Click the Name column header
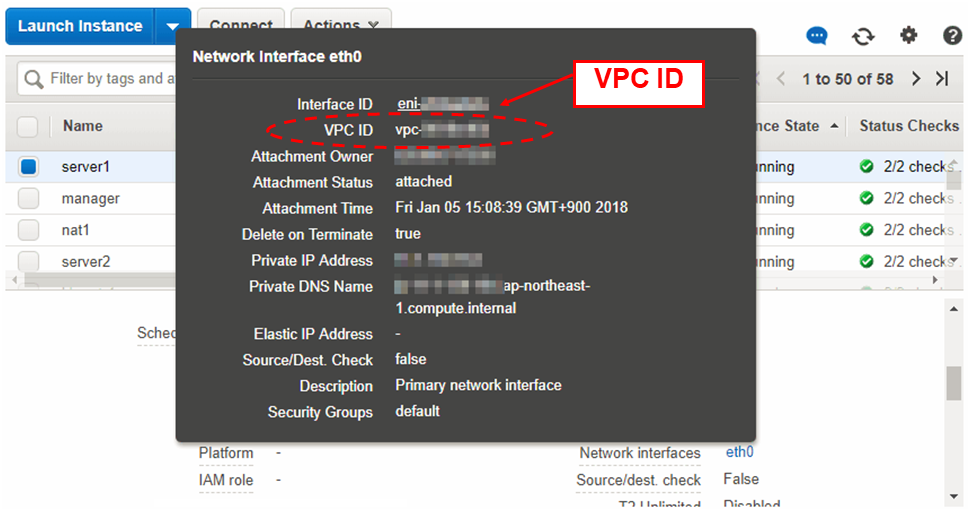970x511 pixels. click(83, 126)
